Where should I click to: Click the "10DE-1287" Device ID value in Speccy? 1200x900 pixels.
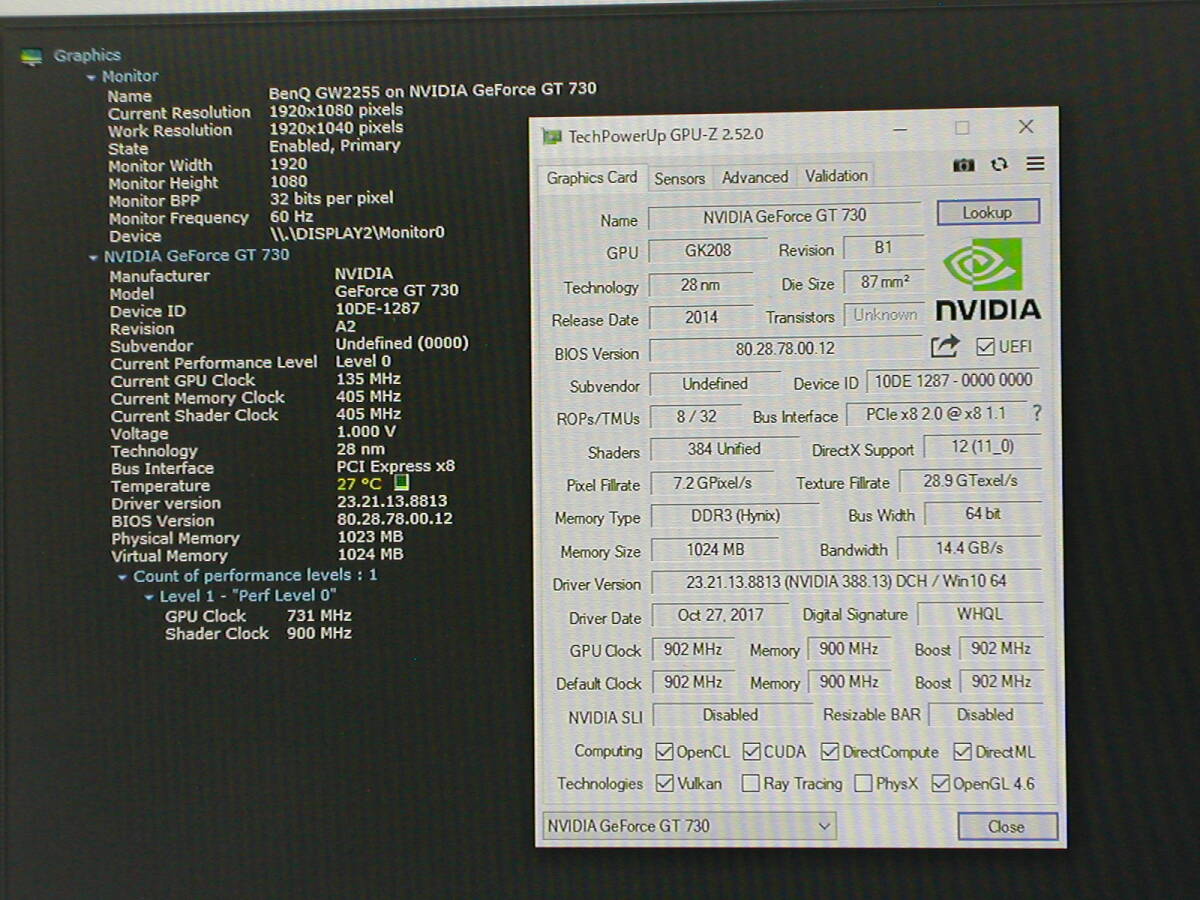point(378,309)
